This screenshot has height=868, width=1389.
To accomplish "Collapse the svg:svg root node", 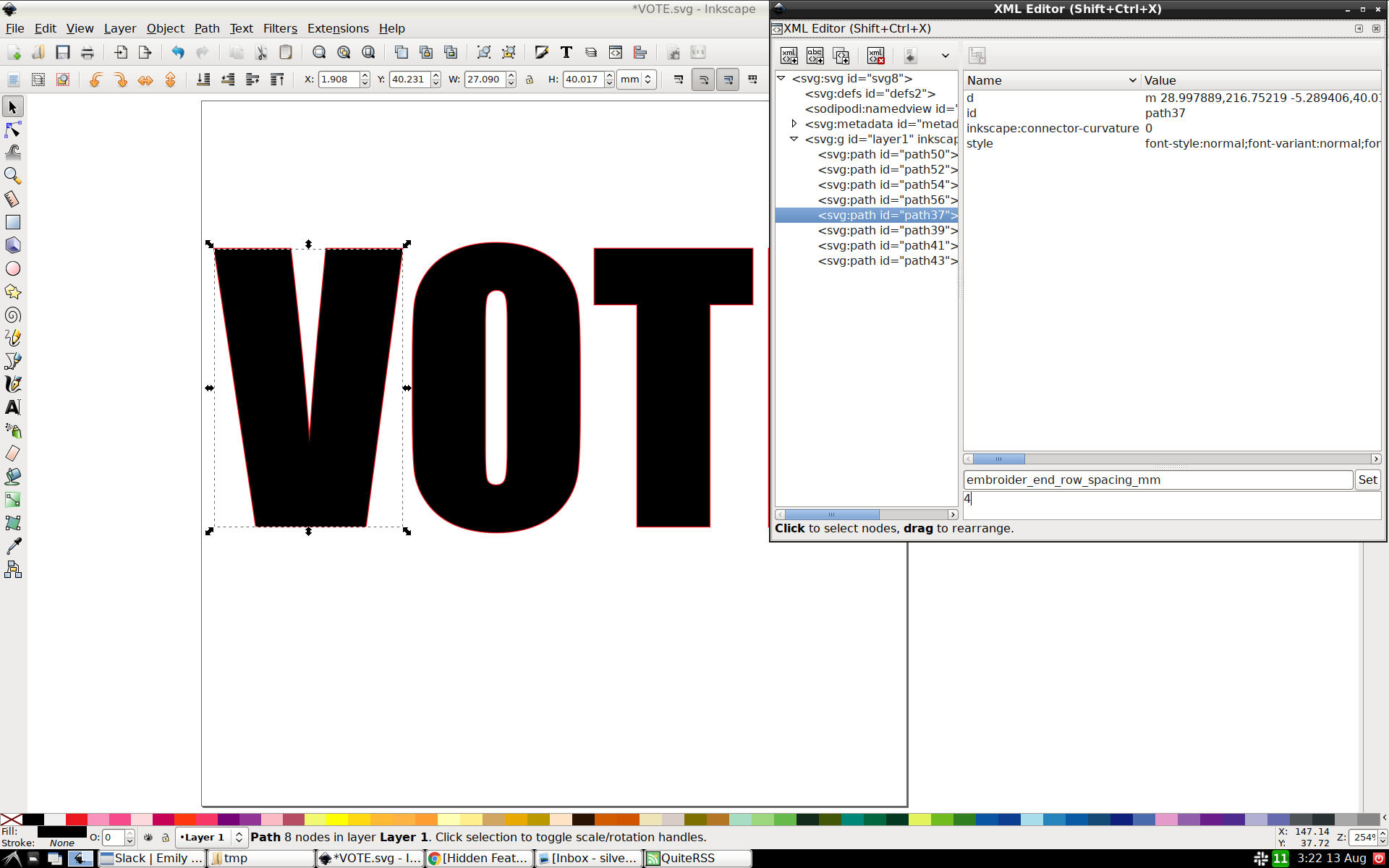I will (x=781, y=78).
